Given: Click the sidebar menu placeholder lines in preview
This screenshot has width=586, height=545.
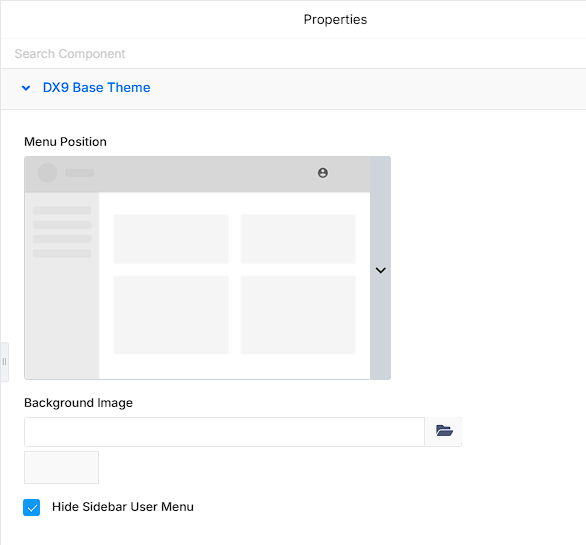Looking at the screenshot, I should click(x=62, y=232).
